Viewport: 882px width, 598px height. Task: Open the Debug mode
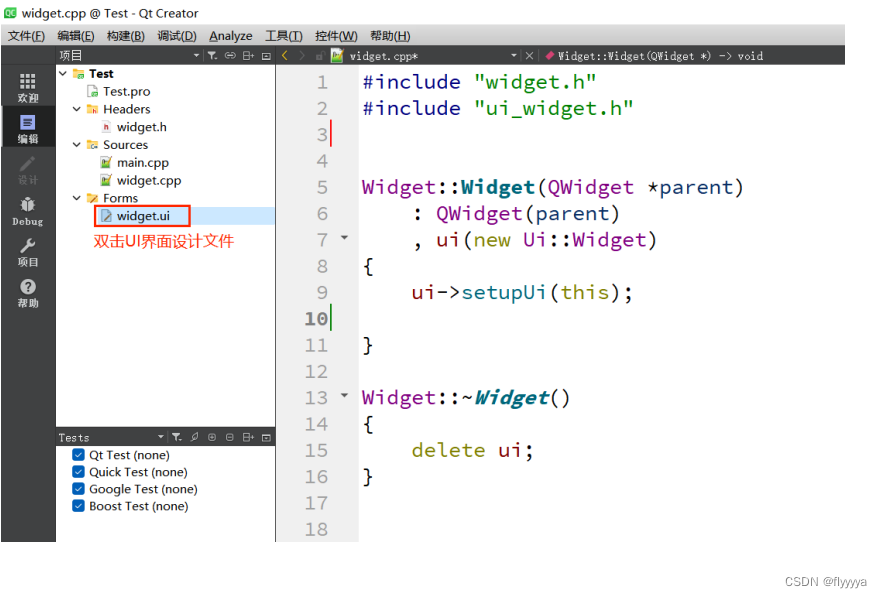[28, 211]
